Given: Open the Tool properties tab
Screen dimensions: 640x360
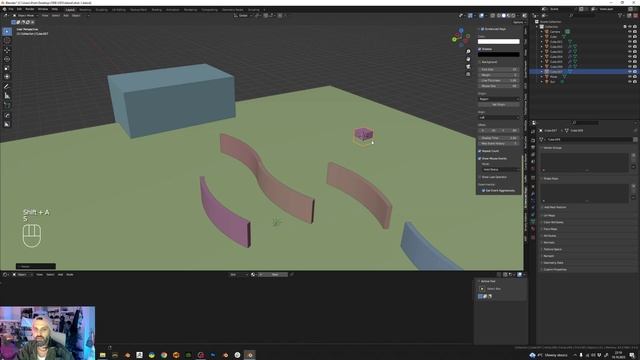Looking at the screenshot, I should click(x=533, y=131).
